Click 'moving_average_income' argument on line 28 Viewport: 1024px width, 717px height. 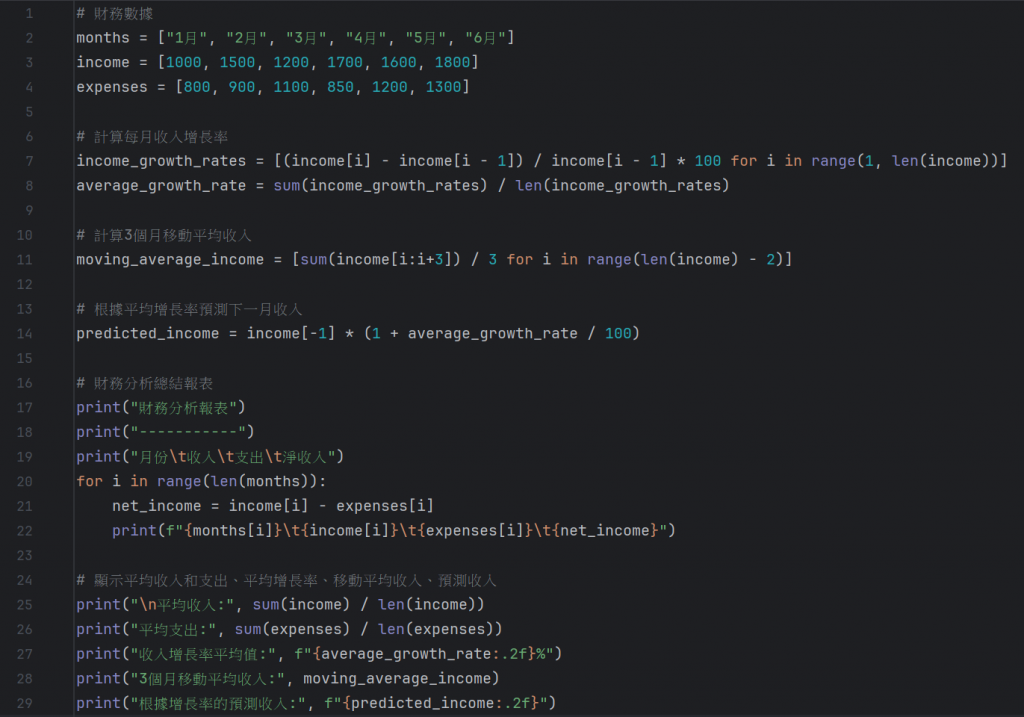point(396,679)
